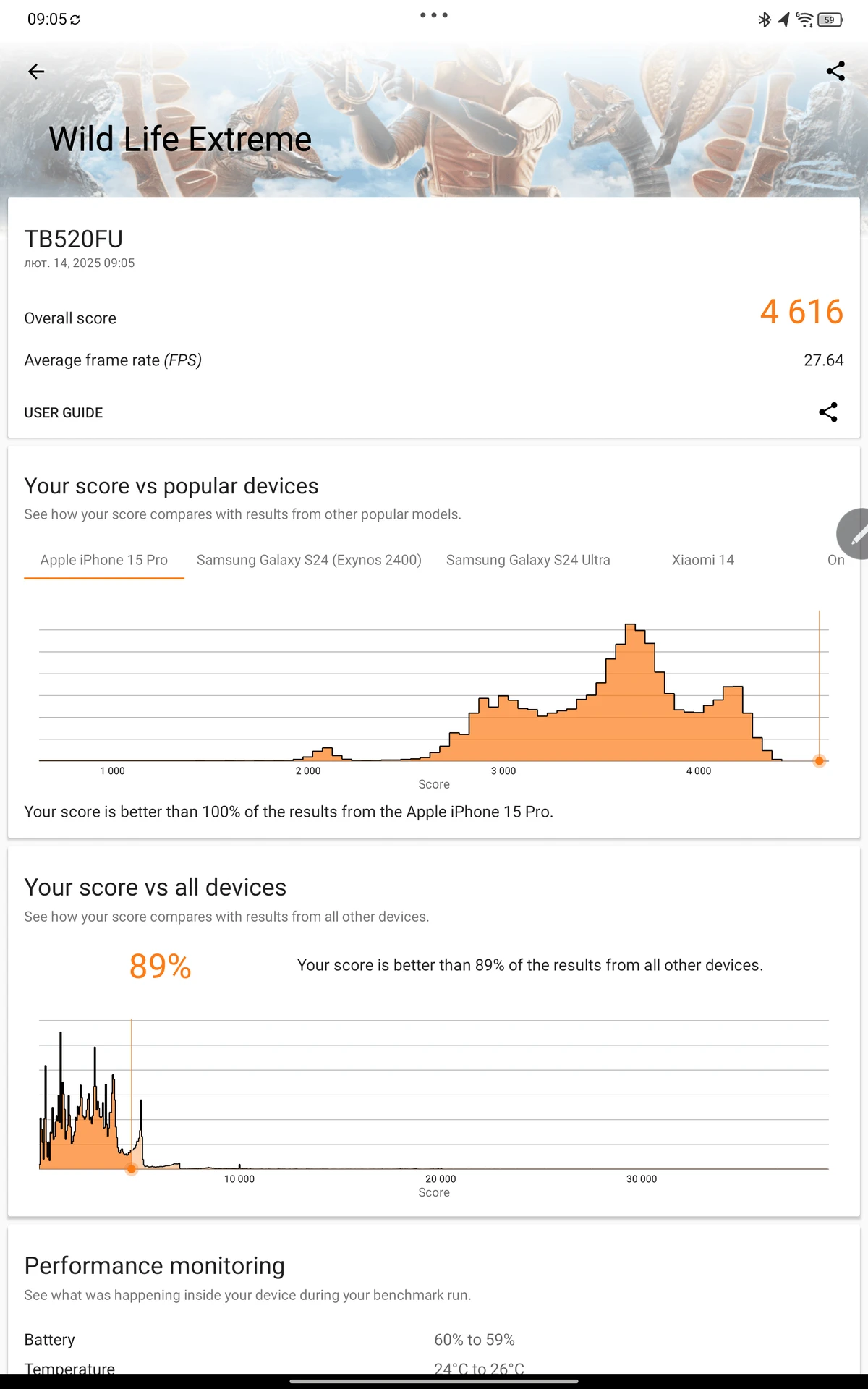Tap the share icon in the header banner
Image resolution: width=868 pixels, height=1389 pixels.
(835, 71)
